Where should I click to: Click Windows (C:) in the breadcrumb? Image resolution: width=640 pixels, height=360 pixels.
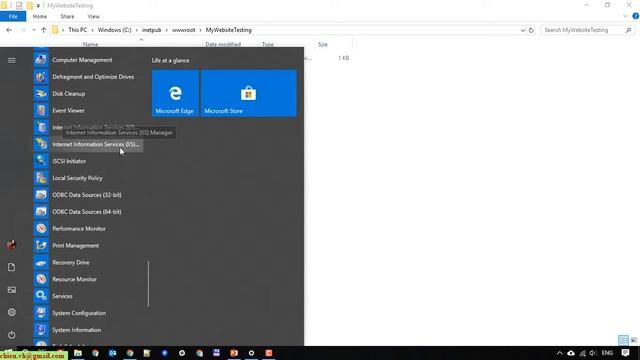point(115,30)
